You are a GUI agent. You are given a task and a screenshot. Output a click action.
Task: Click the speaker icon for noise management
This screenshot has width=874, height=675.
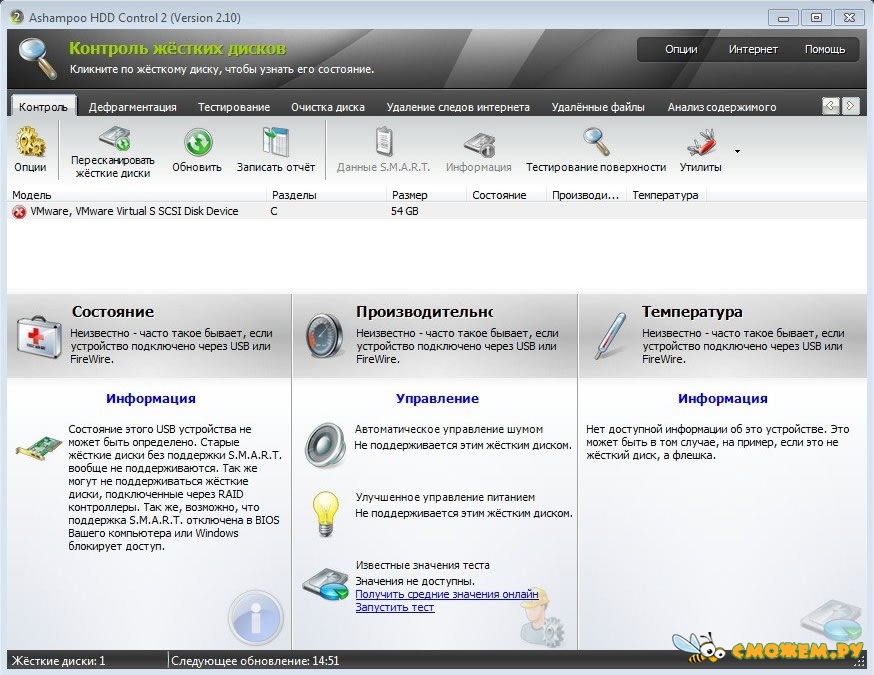325,444
